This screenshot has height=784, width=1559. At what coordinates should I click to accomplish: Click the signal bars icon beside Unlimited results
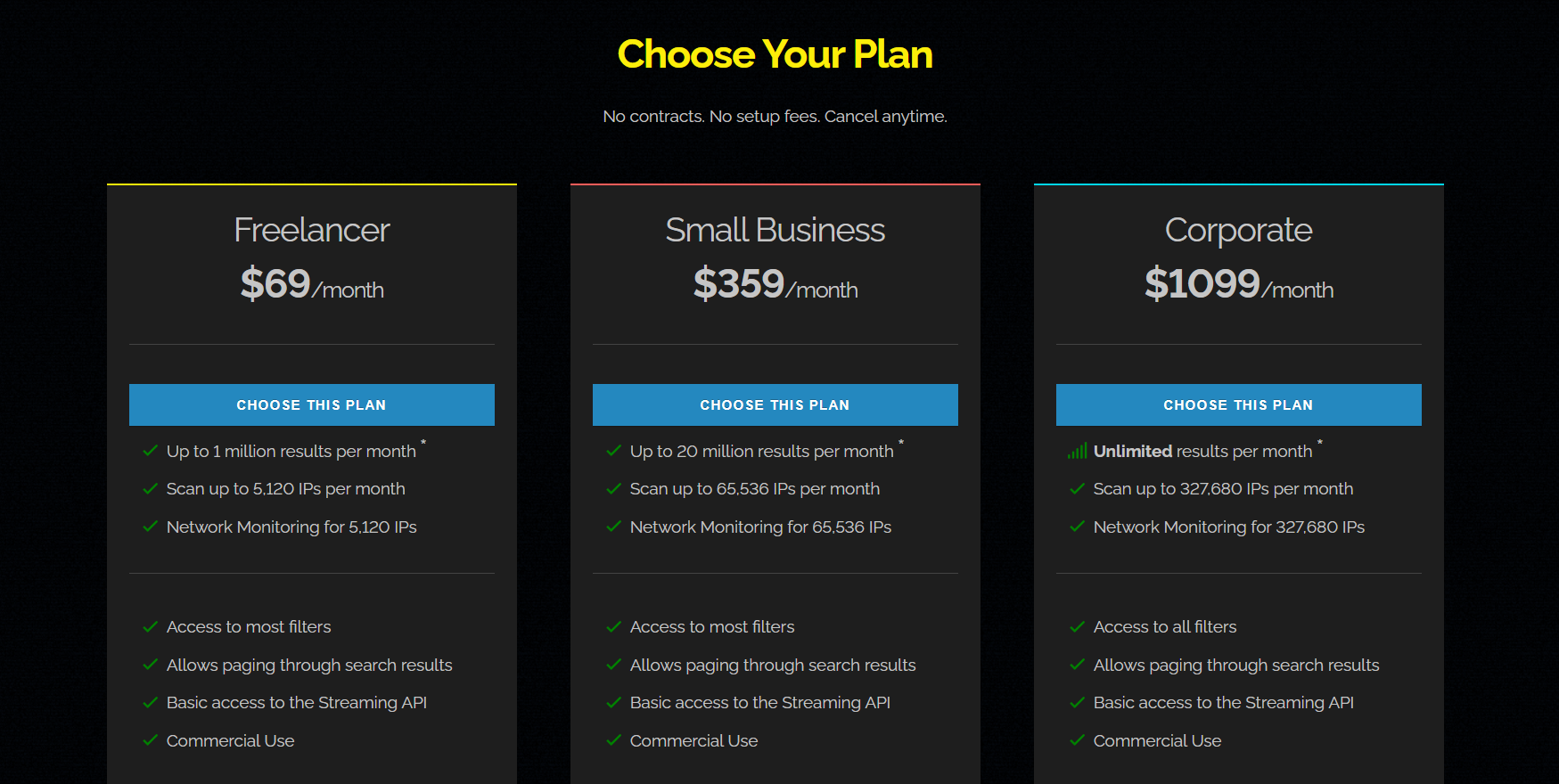pos(1077,452)
